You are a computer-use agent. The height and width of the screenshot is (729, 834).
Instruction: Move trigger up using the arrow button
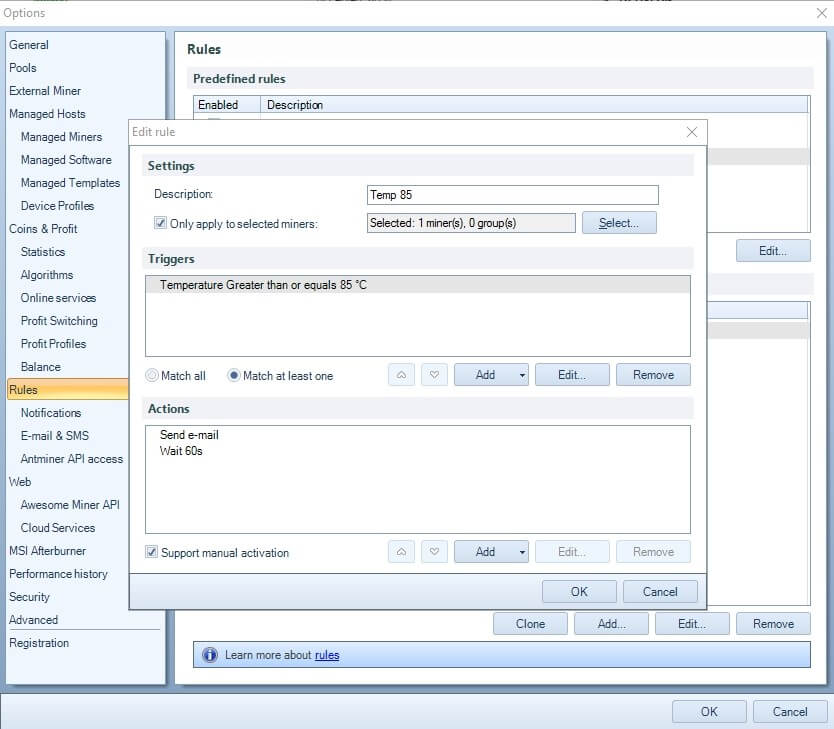[x=402, y=375]
